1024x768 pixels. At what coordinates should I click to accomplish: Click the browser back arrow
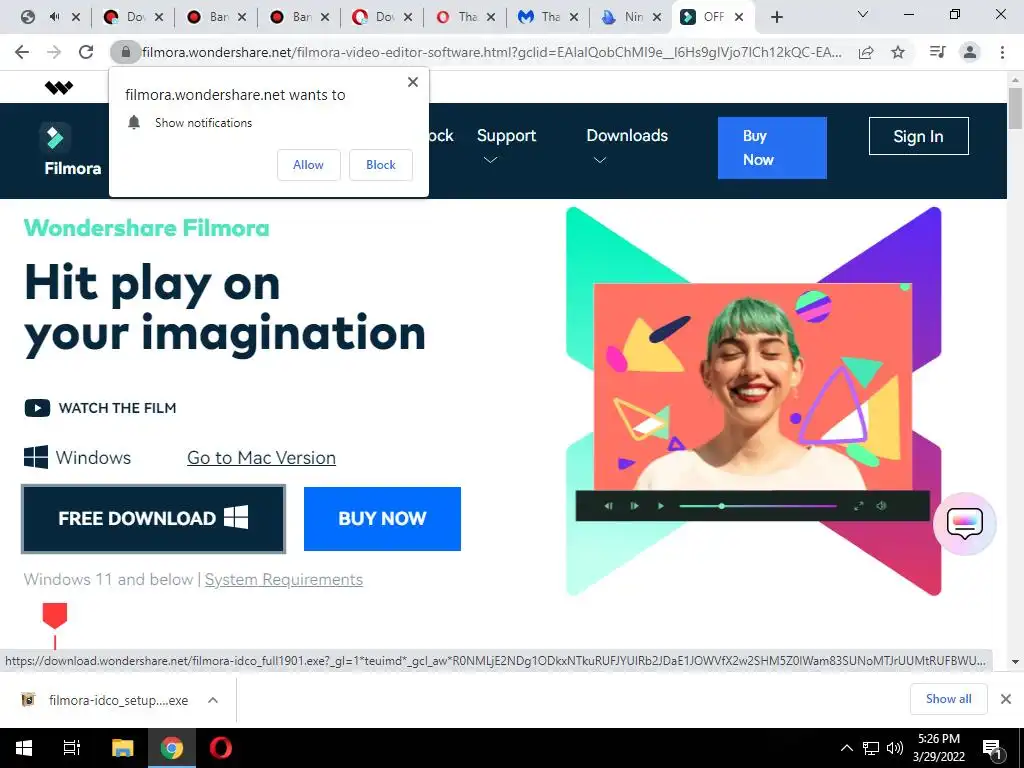coord(22,52)
